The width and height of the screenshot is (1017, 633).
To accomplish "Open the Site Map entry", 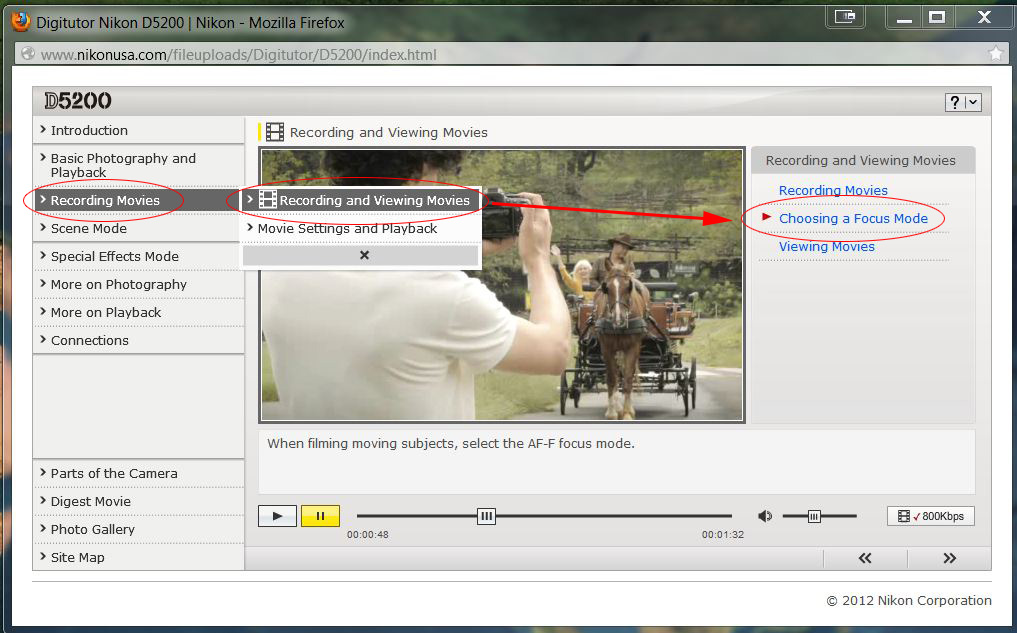I will click(x=139, y=557).
